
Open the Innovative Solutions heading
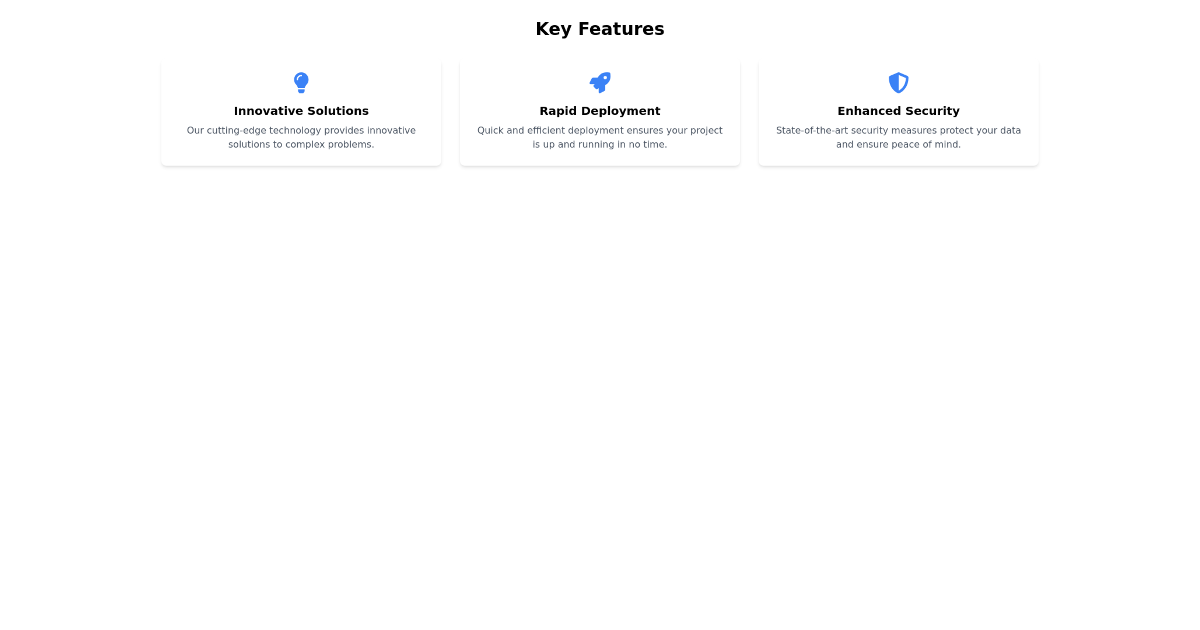(x=301, y=111)
